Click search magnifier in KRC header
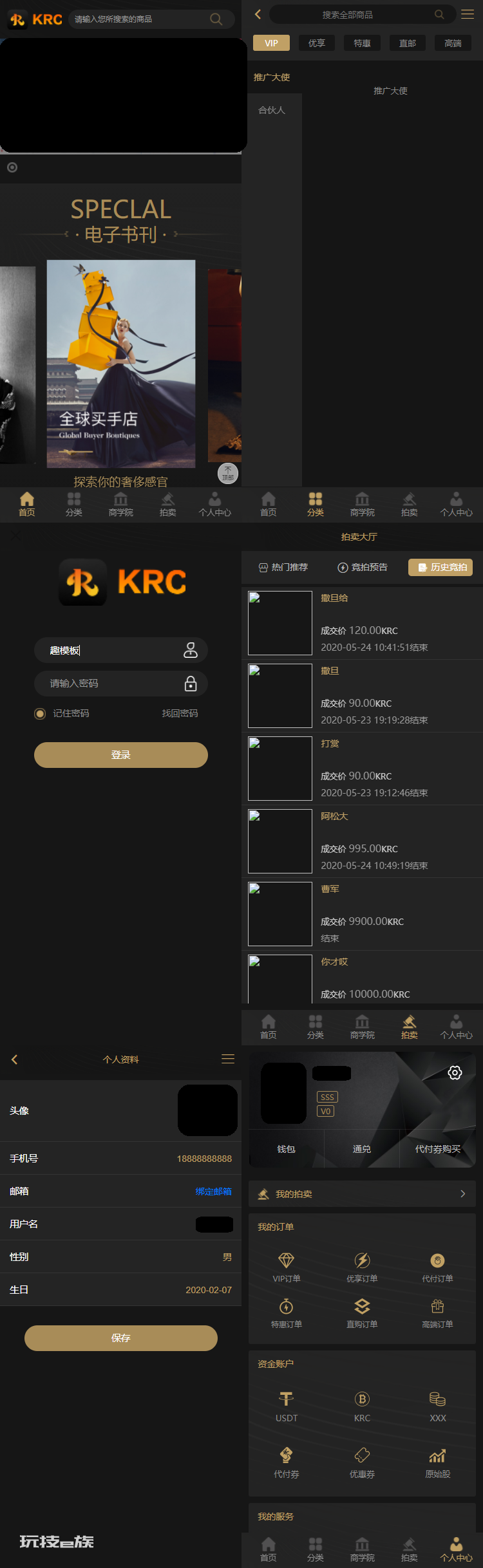483x1568 pixels. (216, 19)
